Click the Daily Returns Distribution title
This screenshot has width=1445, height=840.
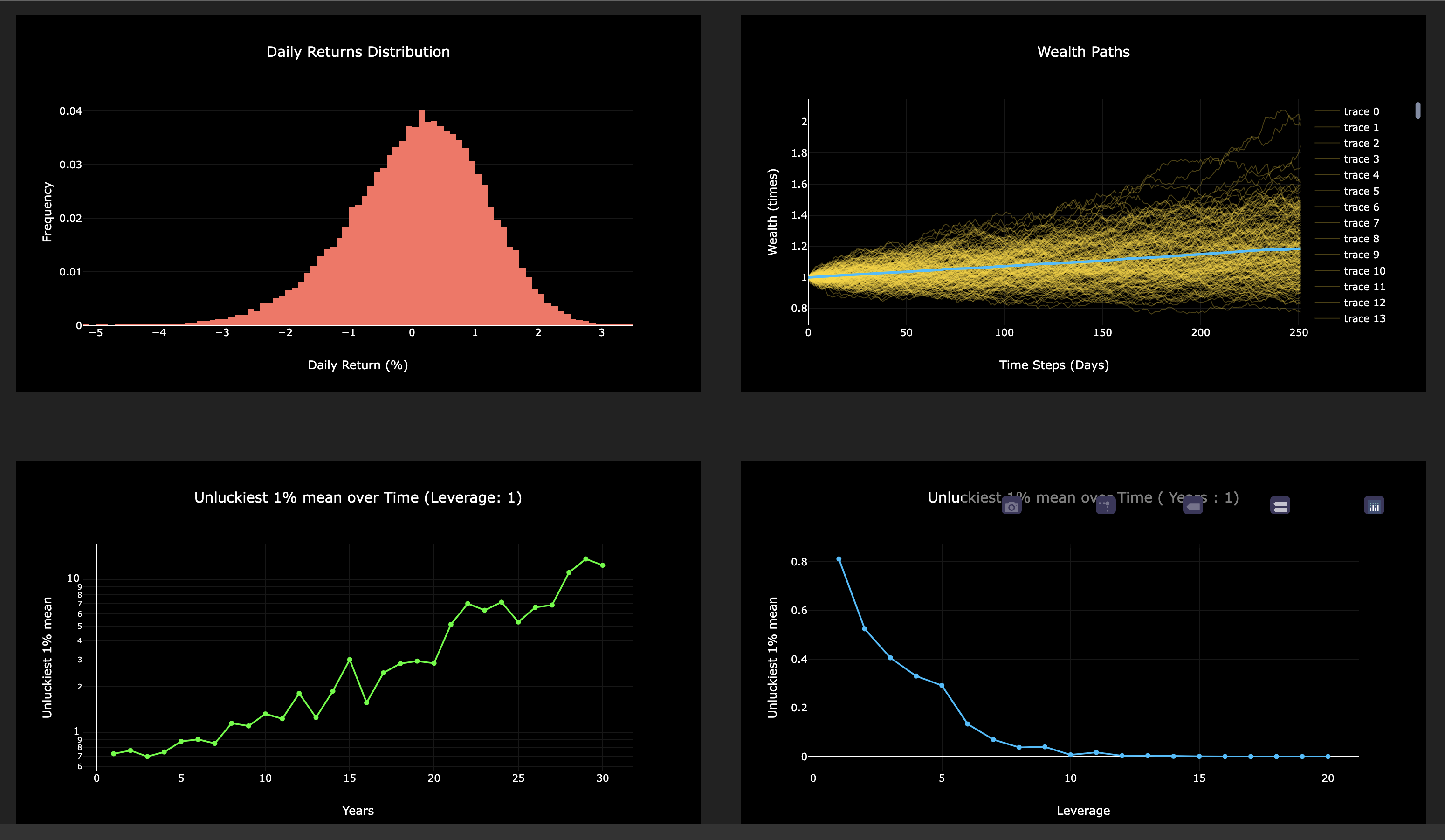358,52
